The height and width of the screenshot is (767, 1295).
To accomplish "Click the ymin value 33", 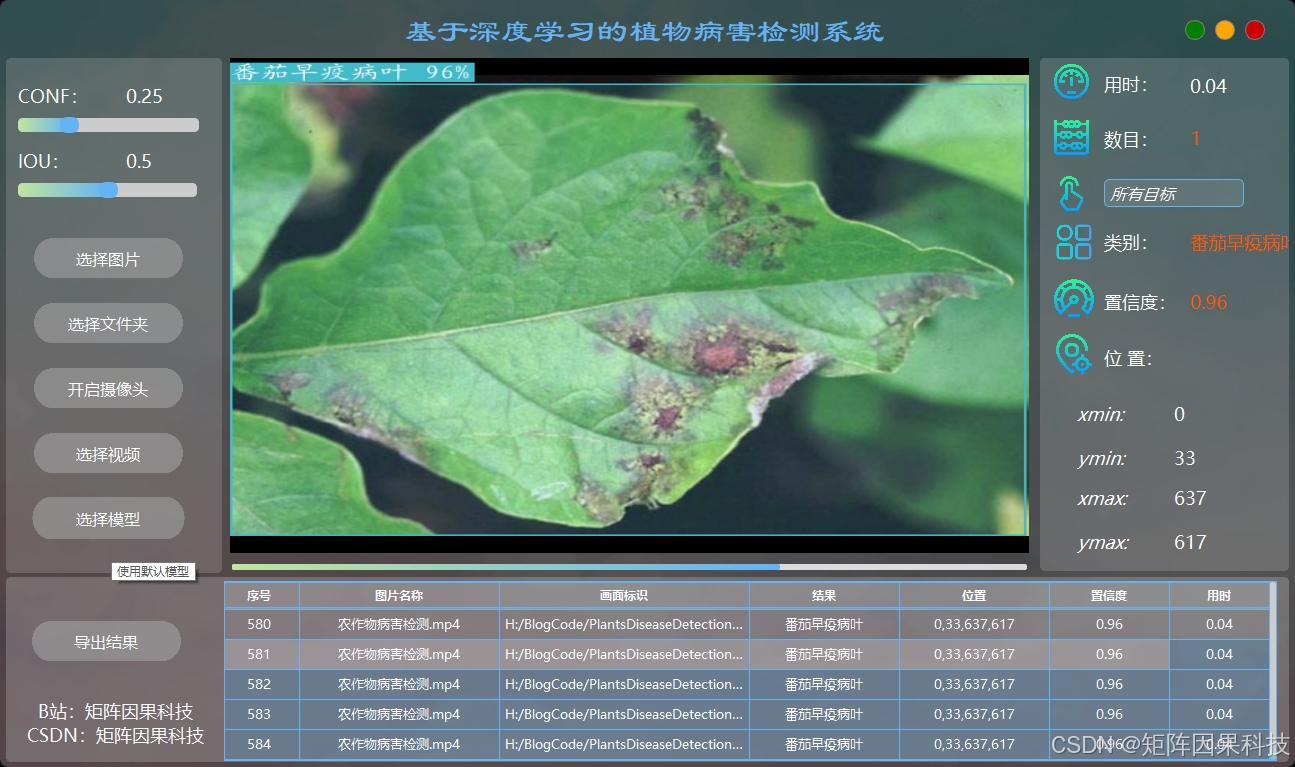I will [x=1185, y=458].
